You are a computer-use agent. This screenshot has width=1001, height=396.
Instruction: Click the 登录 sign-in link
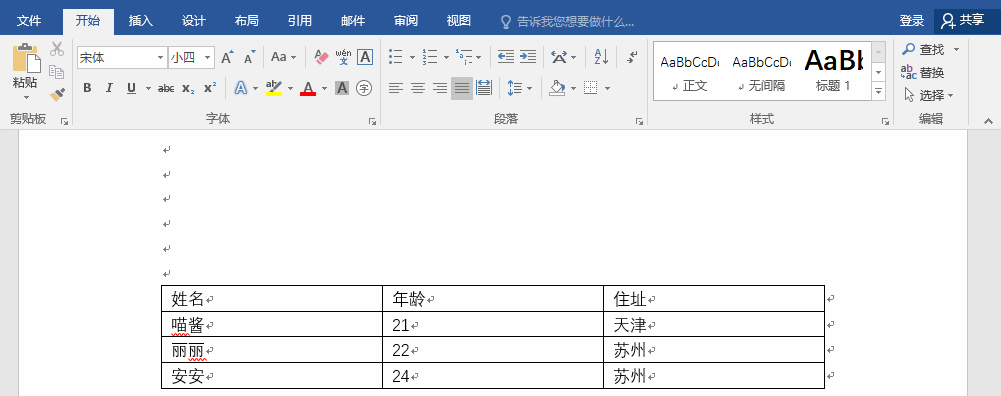(912, 21)
